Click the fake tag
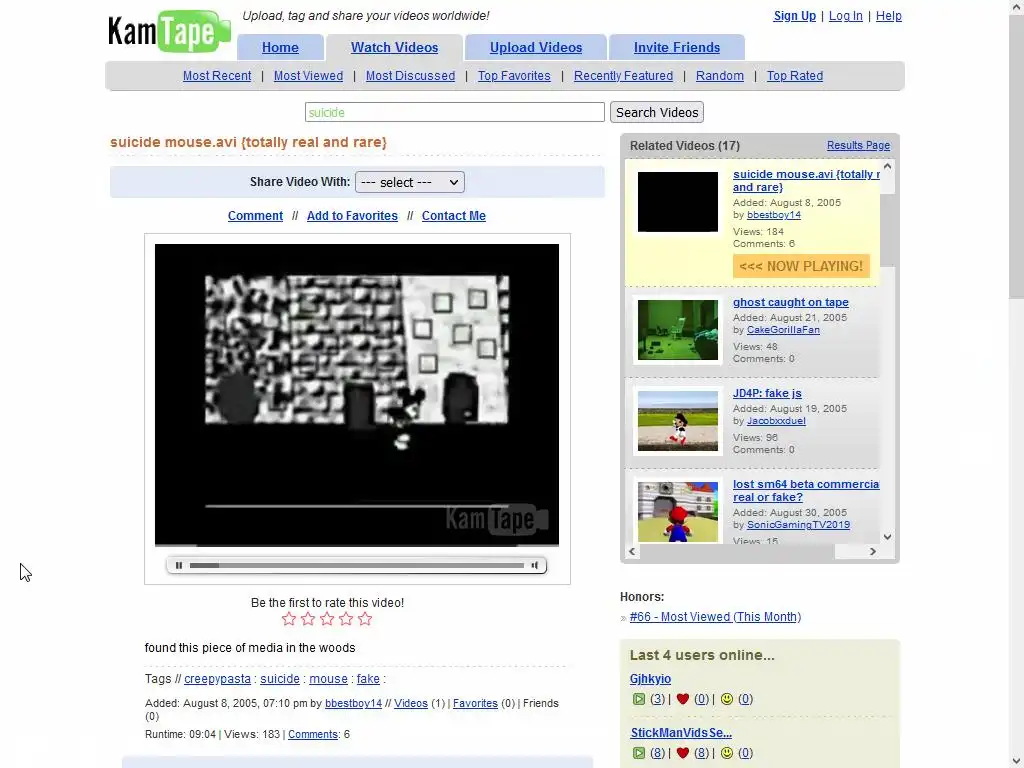Screen dimensions: 1024x768 [x=368, y=679]
